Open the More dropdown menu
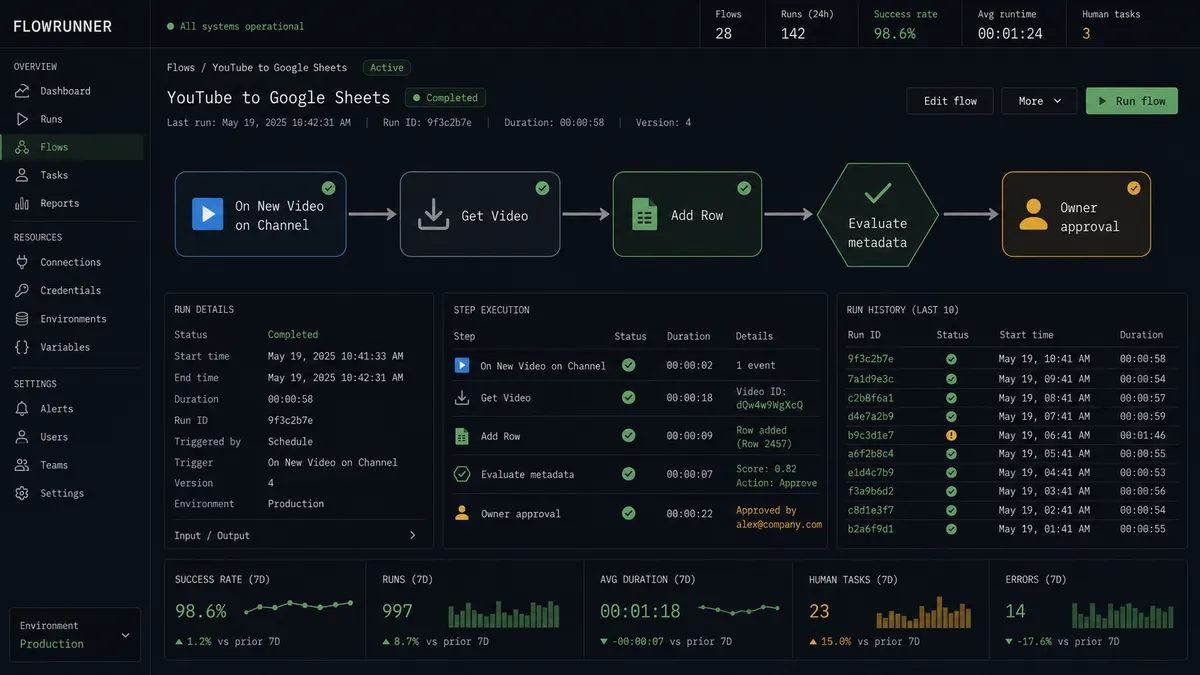Viewport: 1200px width, 675px height. (1039, 101)
